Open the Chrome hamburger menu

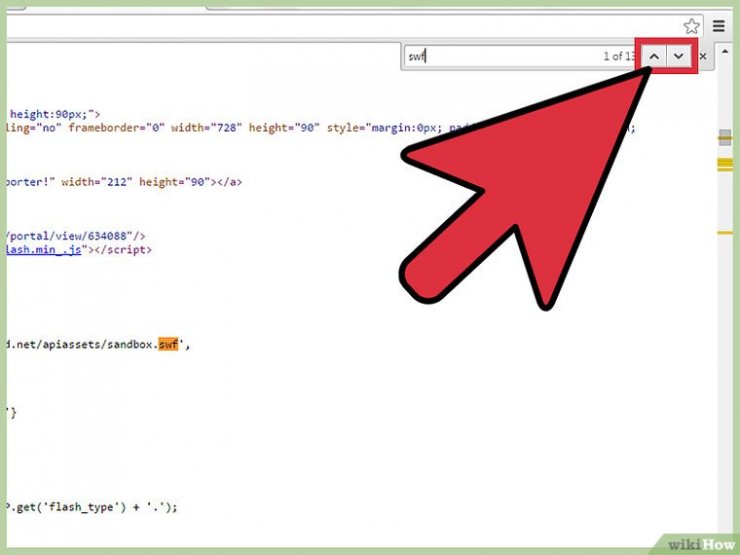719,26
